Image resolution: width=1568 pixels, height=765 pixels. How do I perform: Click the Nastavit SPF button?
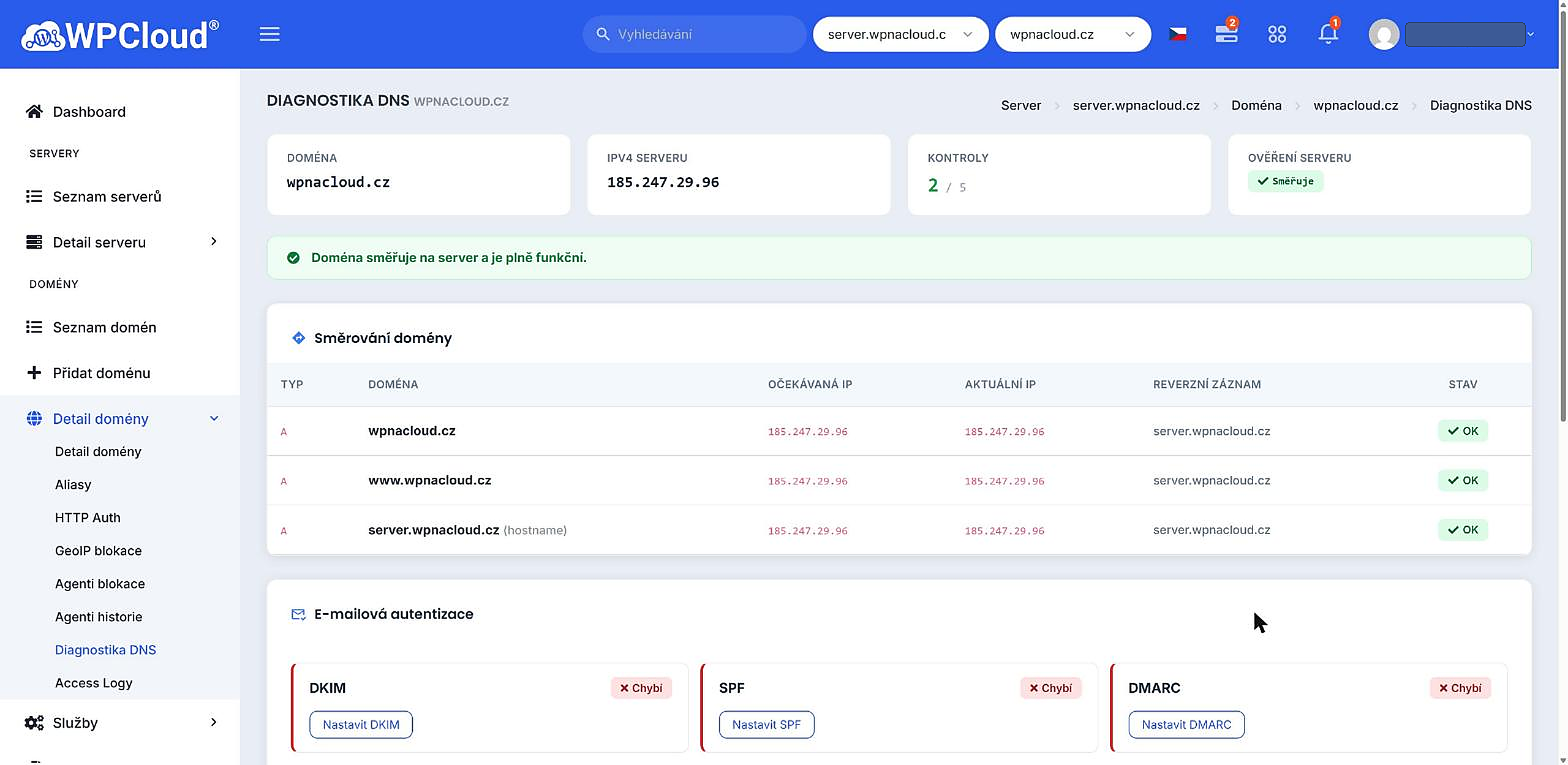click(766, 725)
